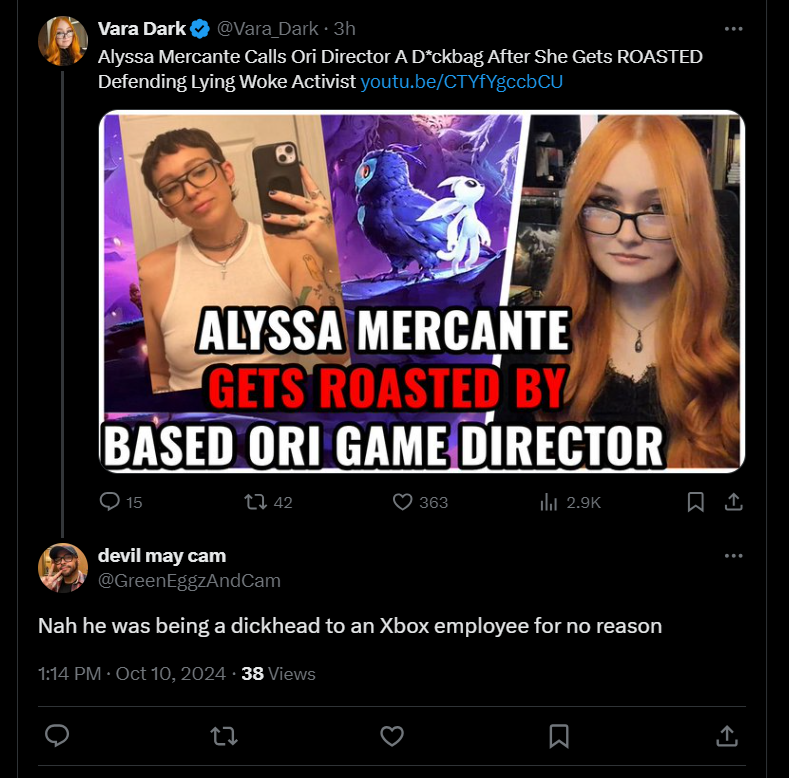Screen dimensions: 789x778
Task: Open the youtu.be/CTYfYgccbCU link
Action: pos(461,82)
